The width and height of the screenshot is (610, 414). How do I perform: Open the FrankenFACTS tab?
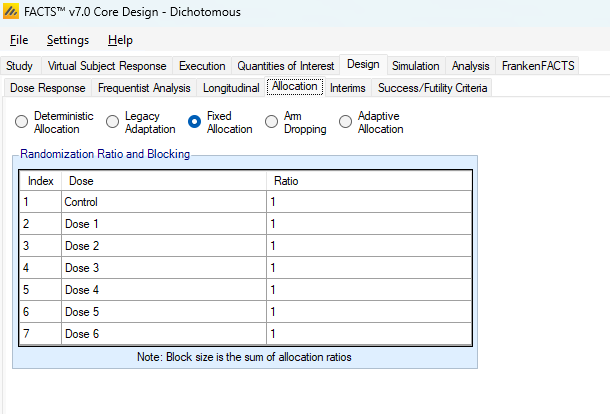click(538, 66)
